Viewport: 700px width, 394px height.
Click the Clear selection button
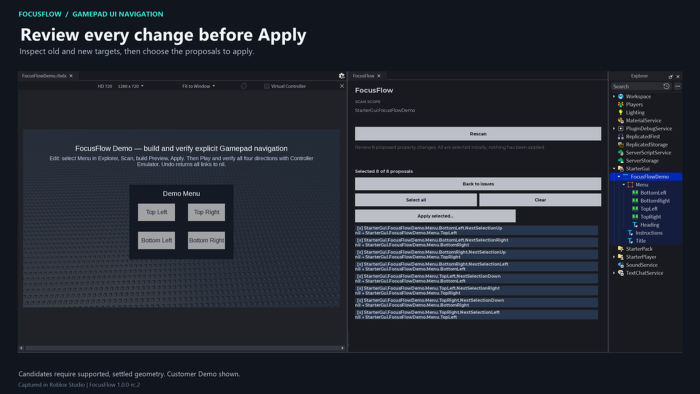point(540,200)
